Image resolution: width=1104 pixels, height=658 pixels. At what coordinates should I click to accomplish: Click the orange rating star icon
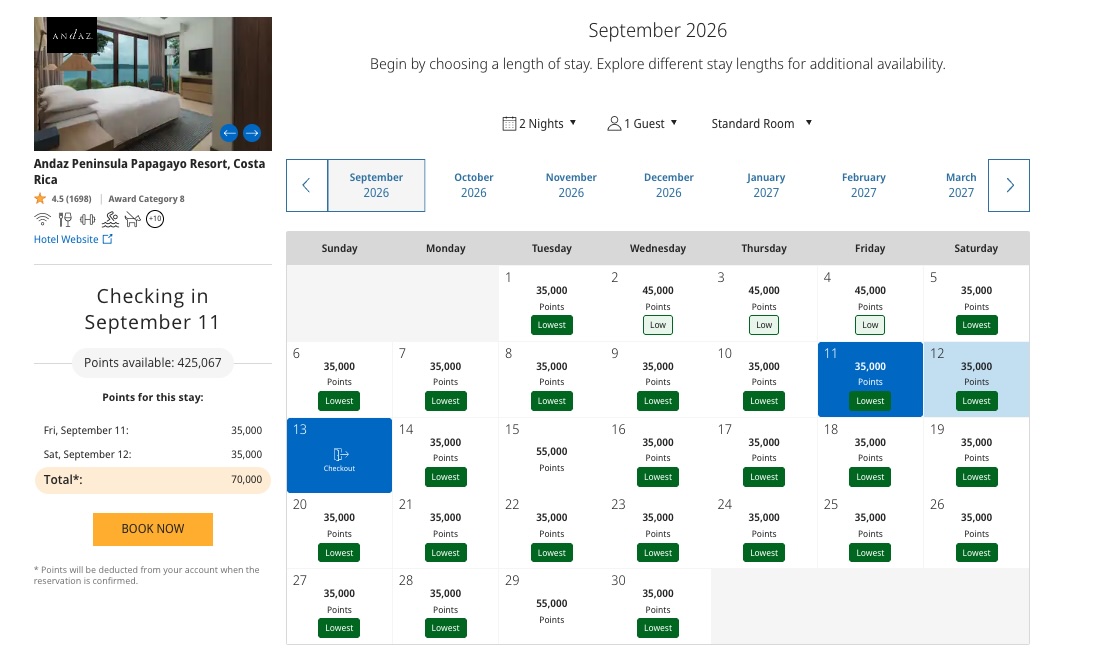(x=40, y=198)
